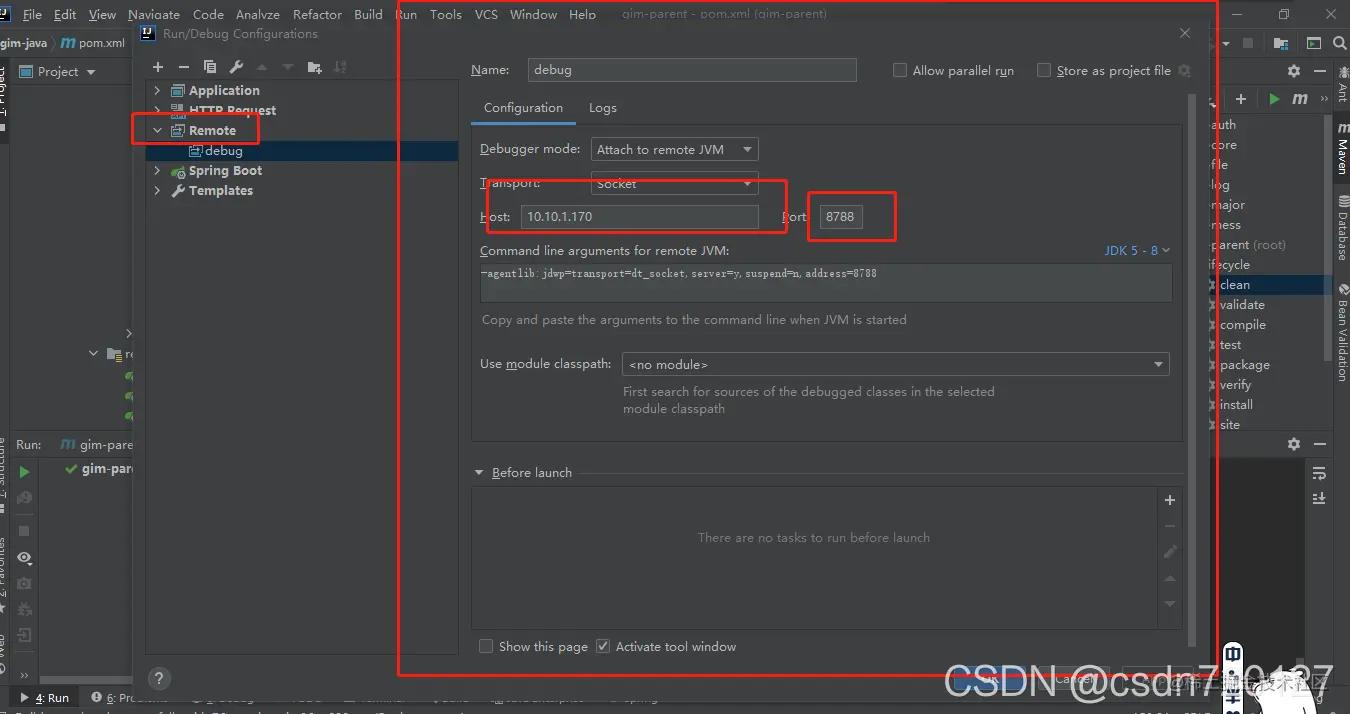Minimize the Maven panel with dash icon
This screenshot has width=1350, height=714.
(1319, 71)
